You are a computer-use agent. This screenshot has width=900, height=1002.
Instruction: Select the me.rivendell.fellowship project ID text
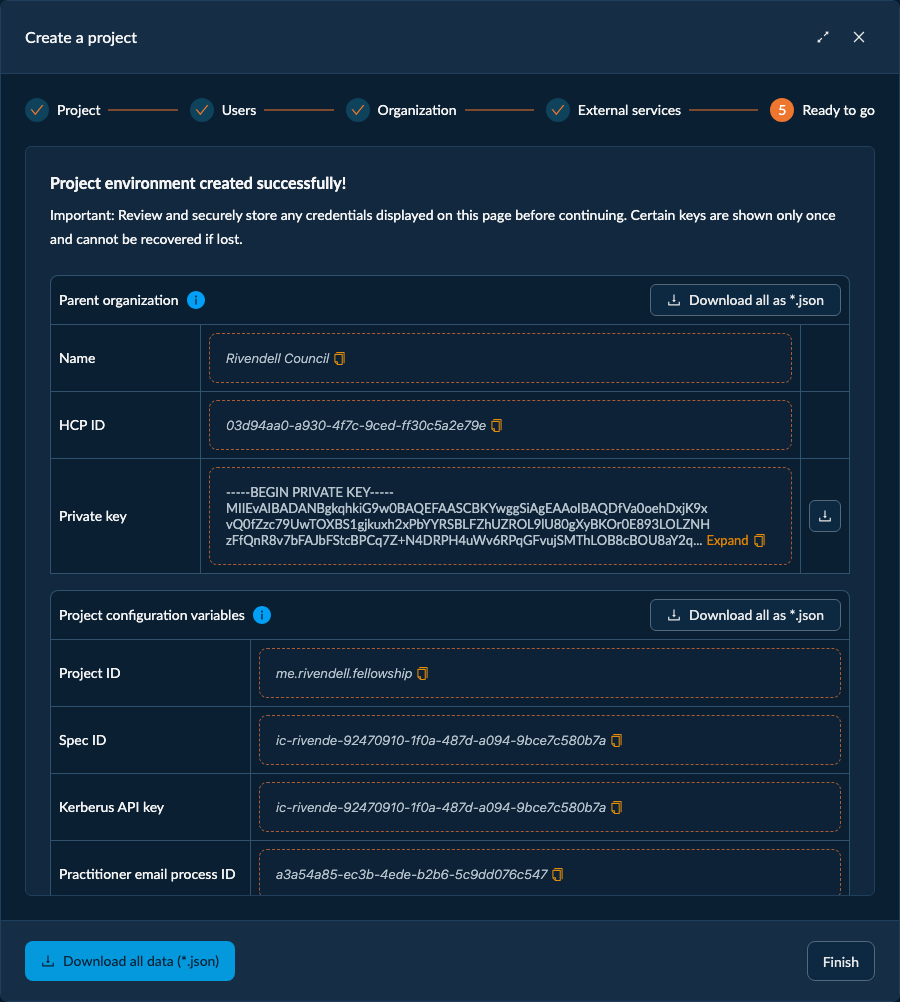344,674
